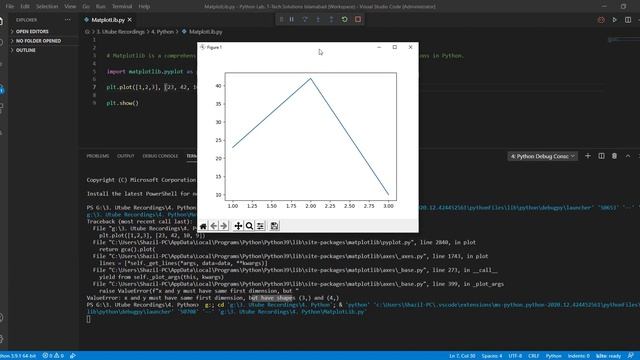Open errors and warnings count in status bar
This screenshot has width=640, height=360.
[x=53, y=356]
